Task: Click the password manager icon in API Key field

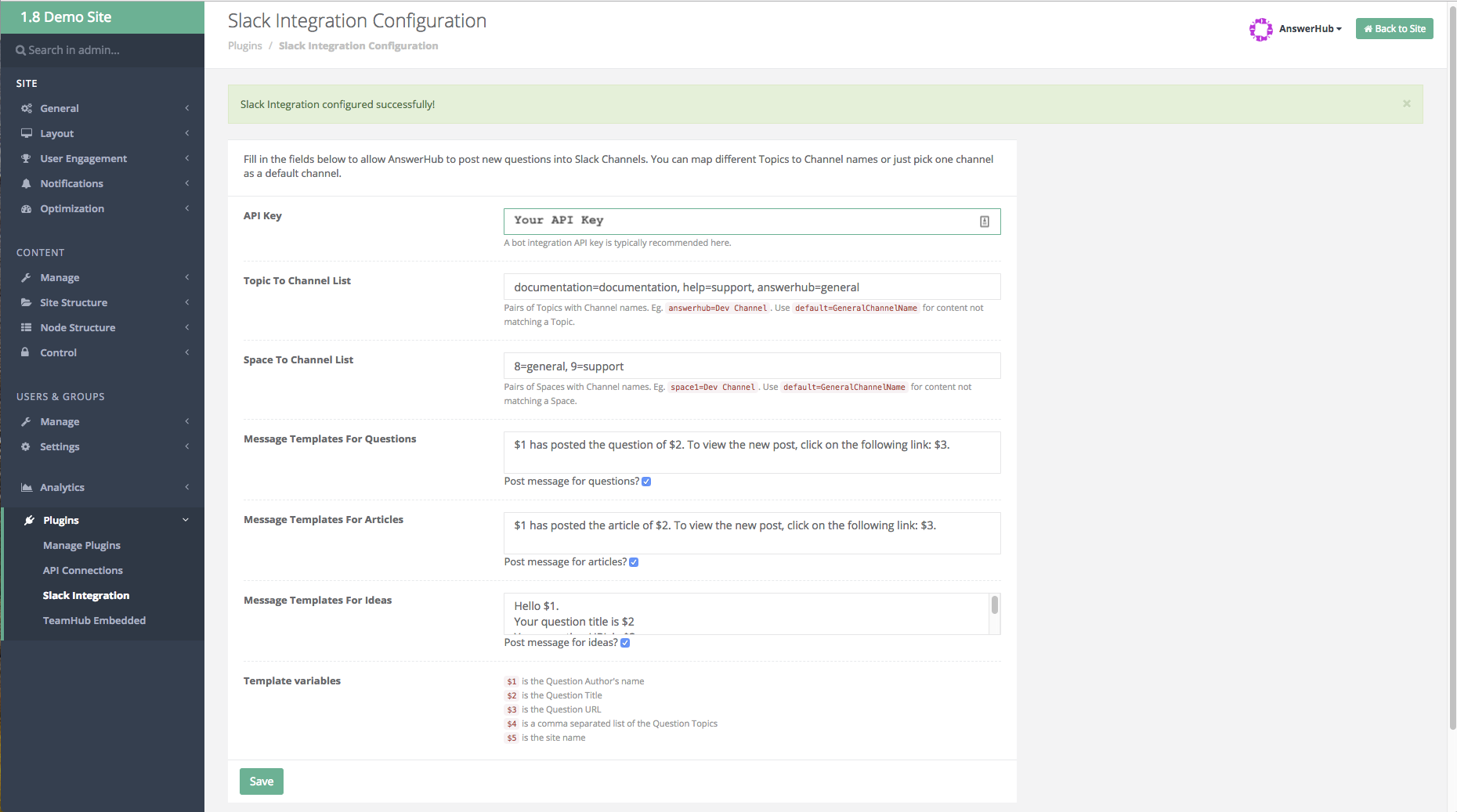Action: click(x=985, y=222)
